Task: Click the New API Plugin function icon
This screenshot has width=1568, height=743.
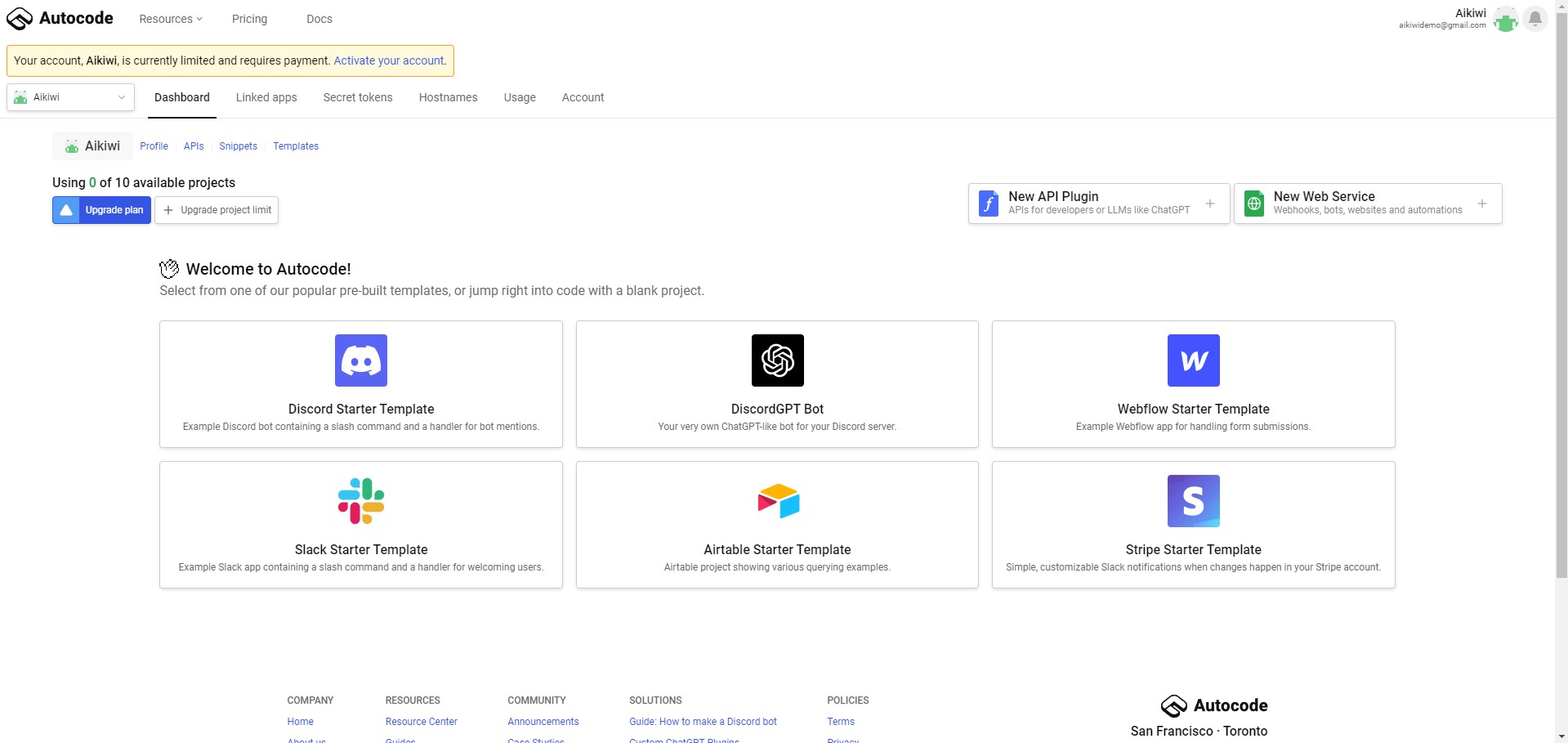Action: (x=989, y=204)
